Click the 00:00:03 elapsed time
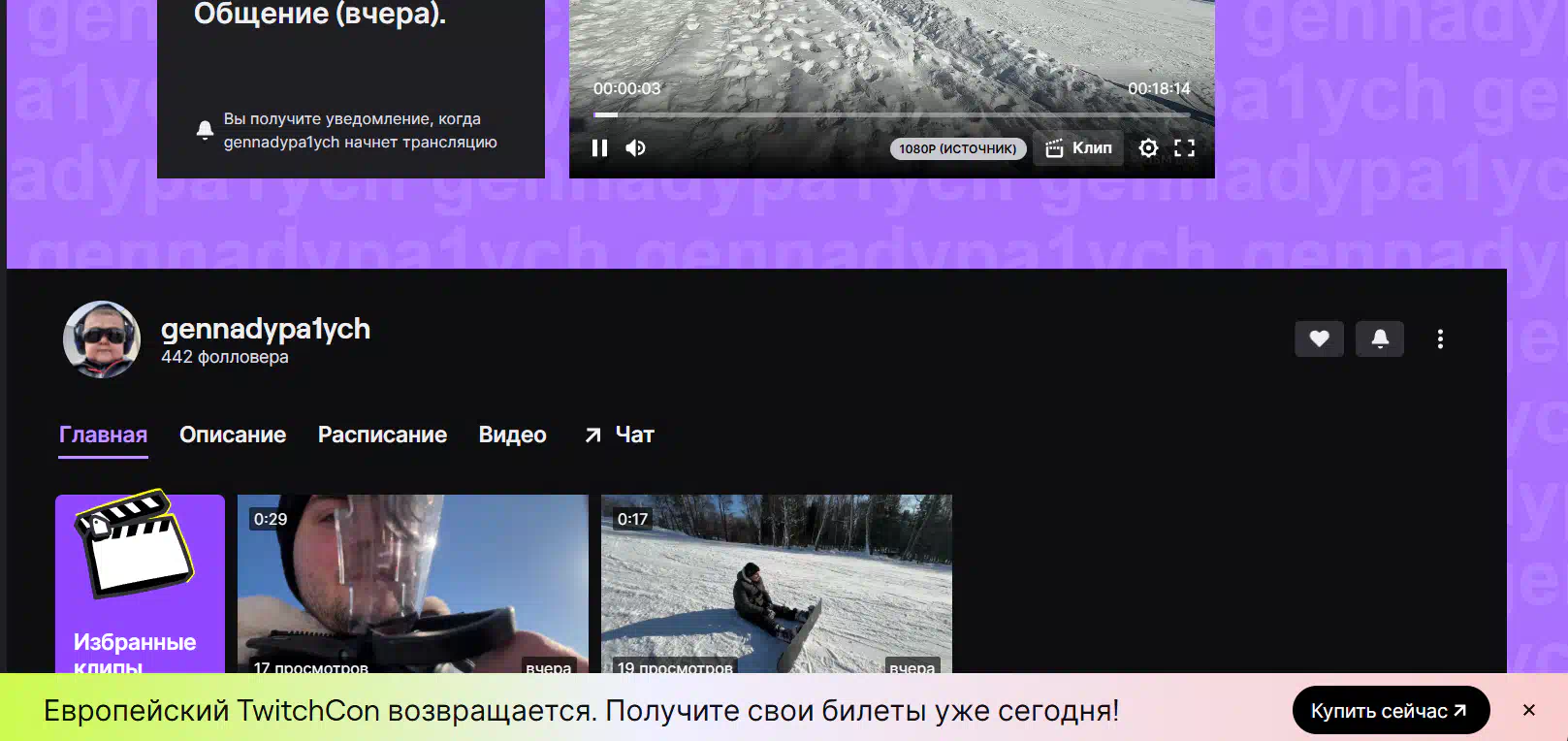The image size is (1568, 741). [x=627, y=89]
